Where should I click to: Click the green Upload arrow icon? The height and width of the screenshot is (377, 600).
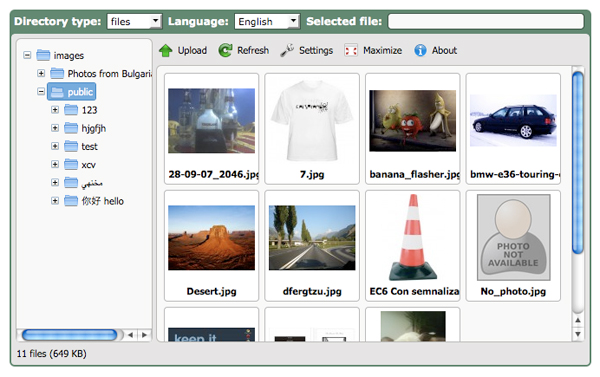pyautogui.click(x=166, y=51)
